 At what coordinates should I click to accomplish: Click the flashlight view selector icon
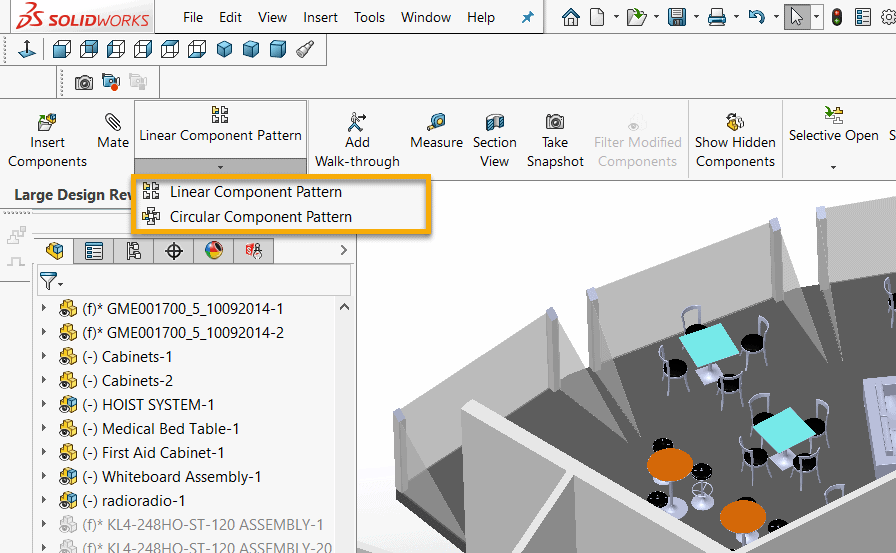coord(305,50)
